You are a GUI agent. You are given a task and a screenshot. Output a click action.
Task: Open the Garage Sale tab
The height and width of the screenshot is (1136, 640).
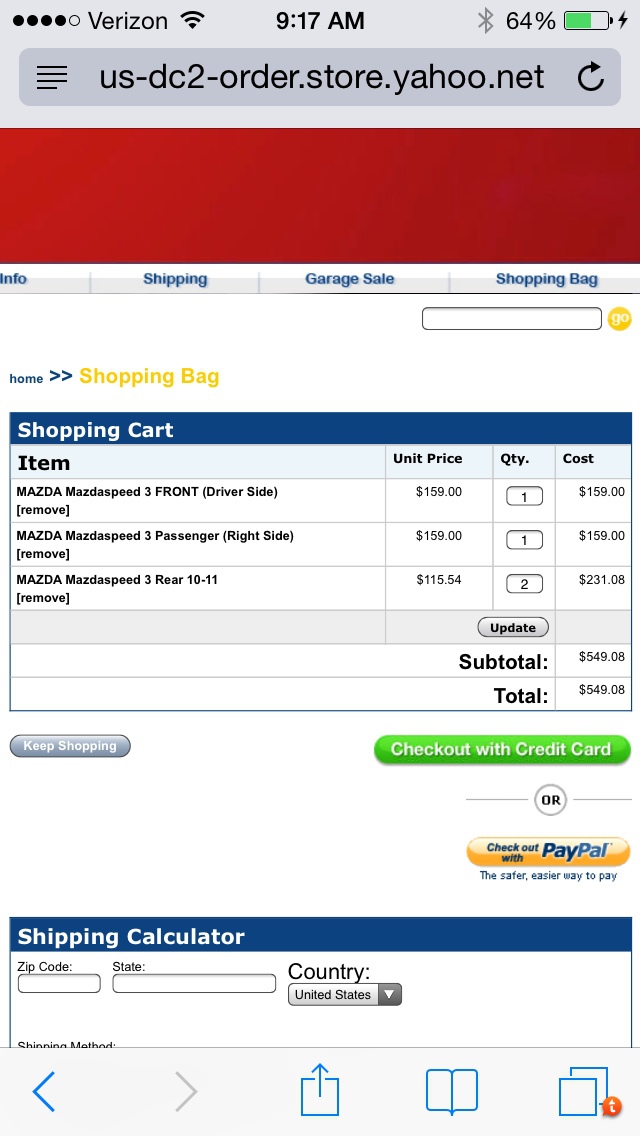(x=349, y=279)
